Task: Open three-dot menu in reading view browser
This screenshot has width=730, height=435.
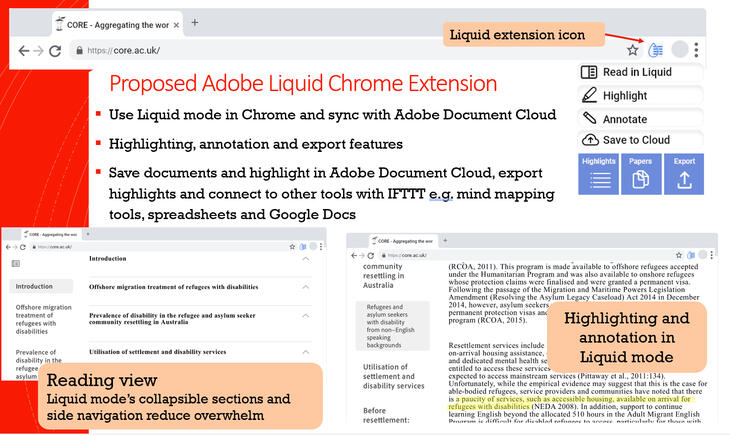Action: (321, 247)
